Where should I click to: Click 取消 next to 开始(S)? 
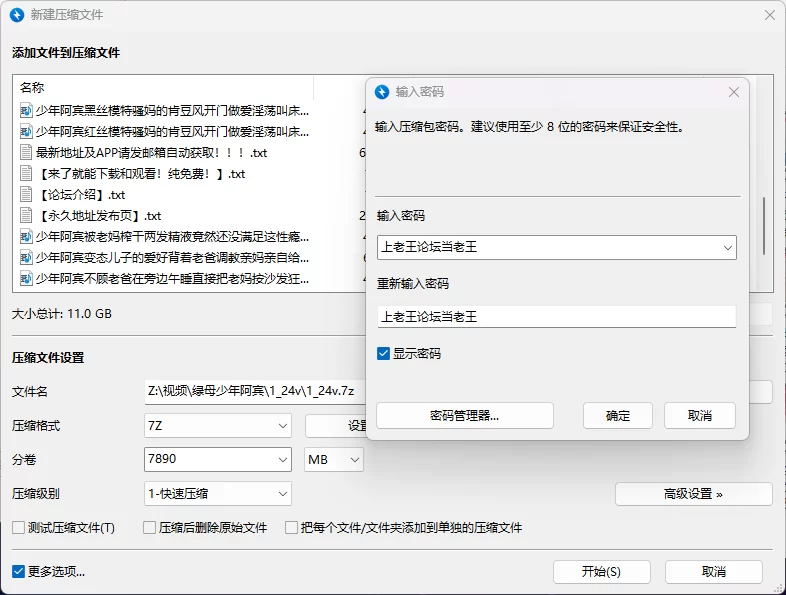tap(714, 571)
